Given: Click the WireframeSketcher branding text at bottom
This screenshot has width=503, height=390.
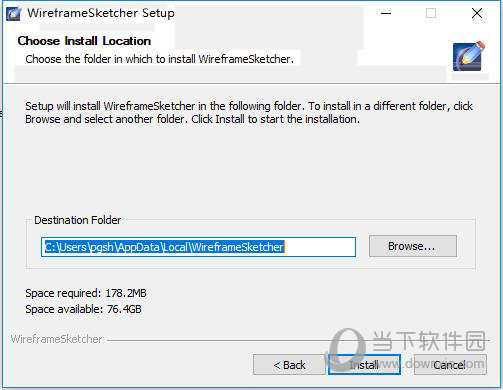Looking at the screenshot, I should pyautogui.click(x=56, y=339).
